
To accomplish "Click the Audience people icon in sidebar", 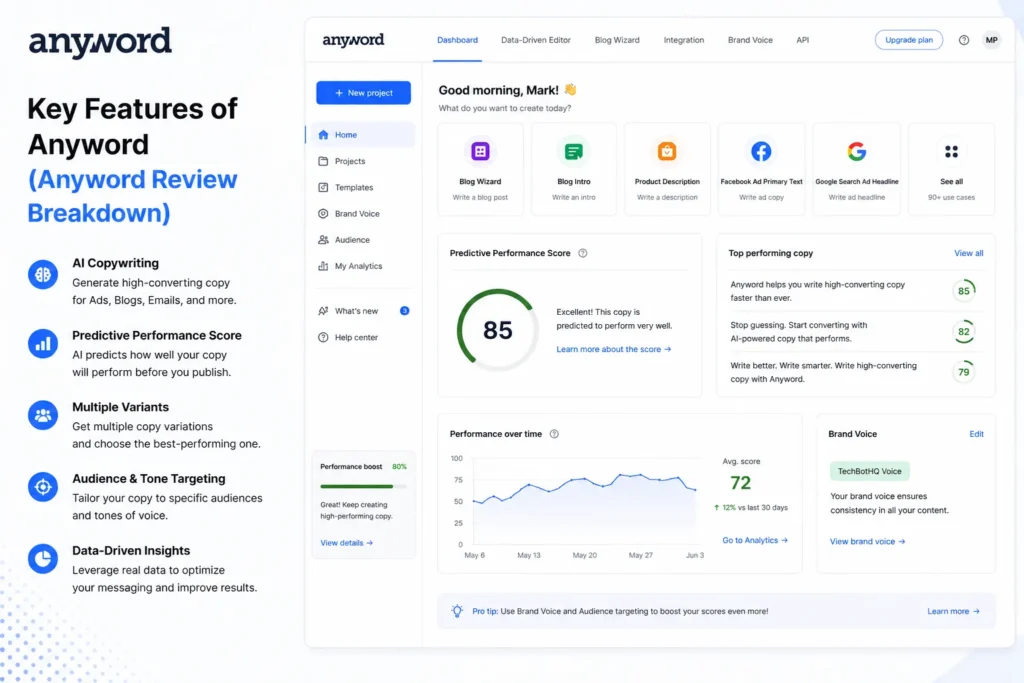I will pyautogui.click(x=323, y=240).
